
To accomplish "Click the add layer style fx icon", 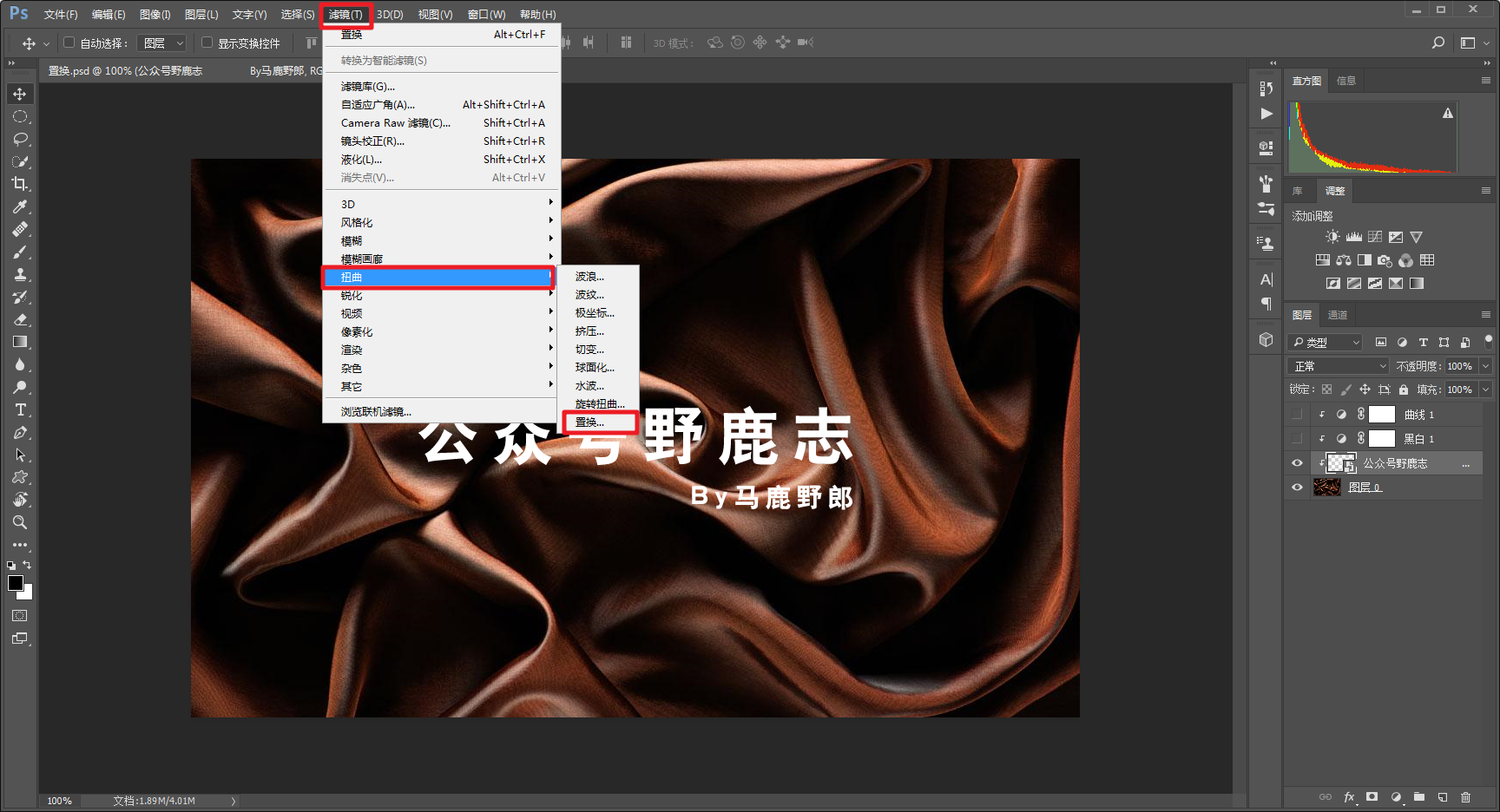I will [x=1349, y=797].
